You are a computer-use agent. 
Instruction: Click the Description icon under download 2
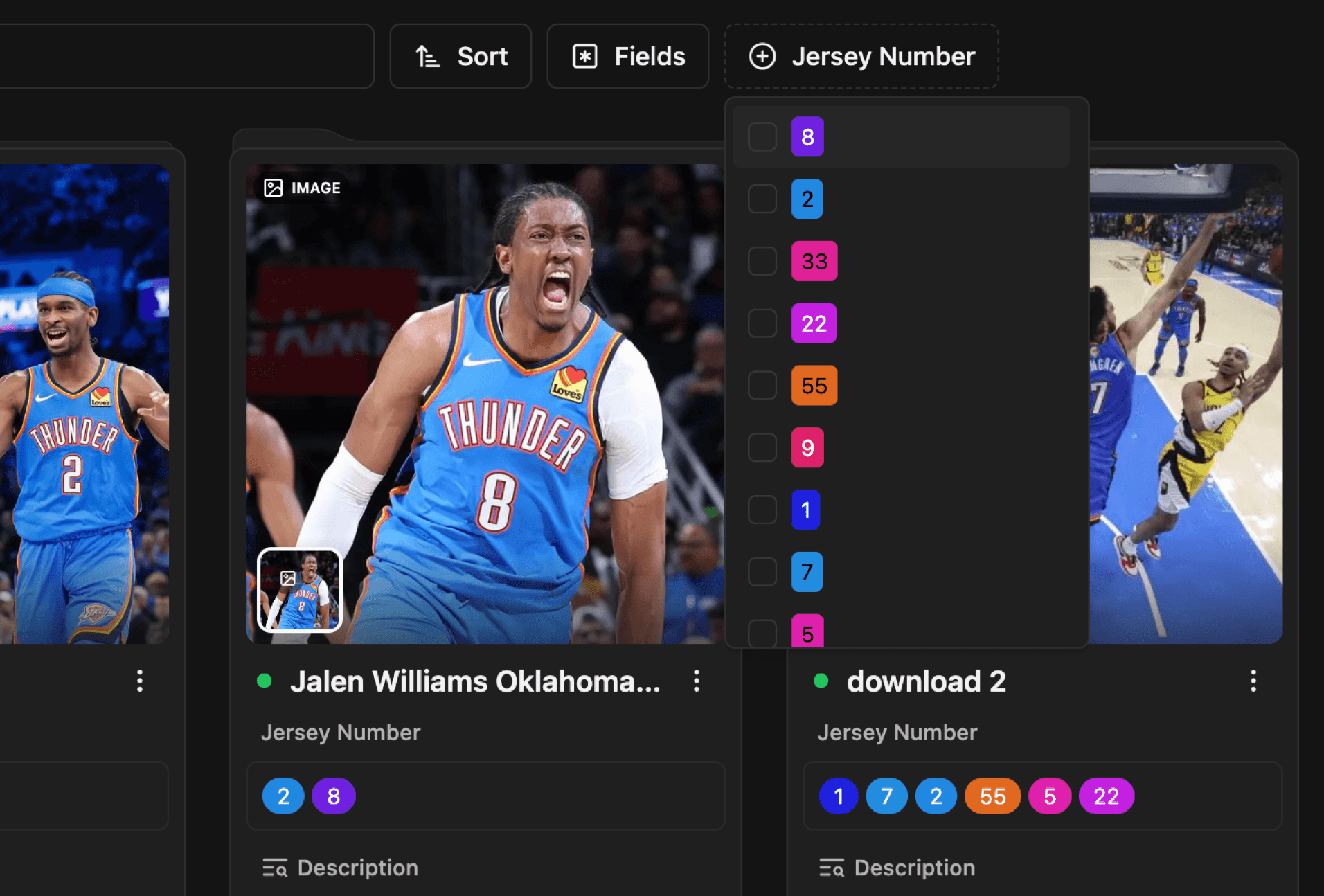[833, 868]
